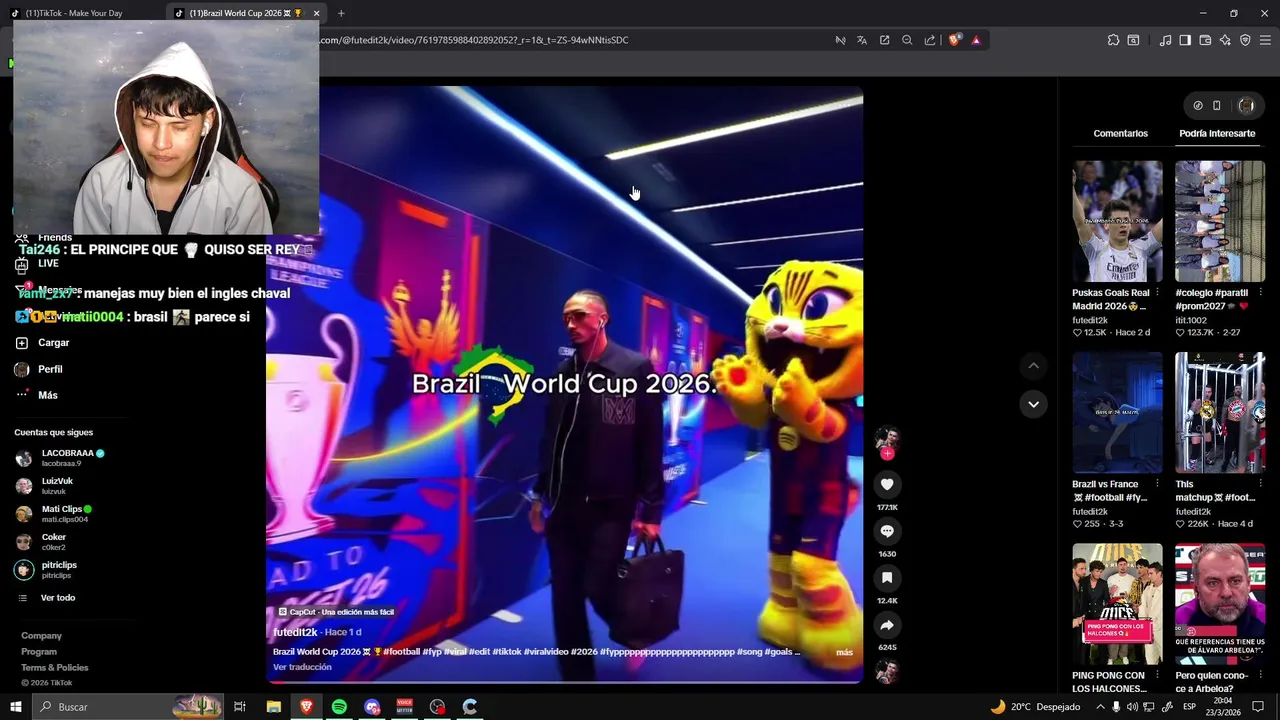Open 'Puskas Goals Real Madrid 2026' thumbnail
This screenshot has height=720, width=1280.
point(1117,221)
